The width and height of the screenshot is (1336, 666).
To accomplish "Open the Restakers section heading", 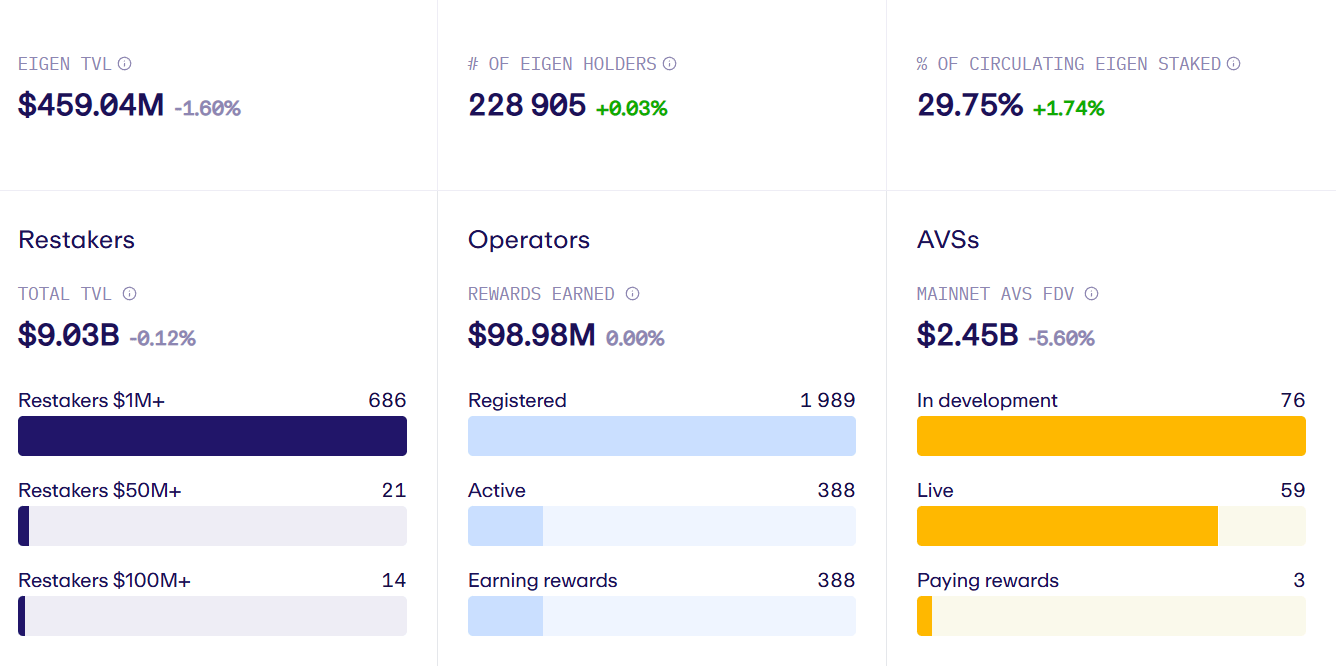I will (76, 240).
